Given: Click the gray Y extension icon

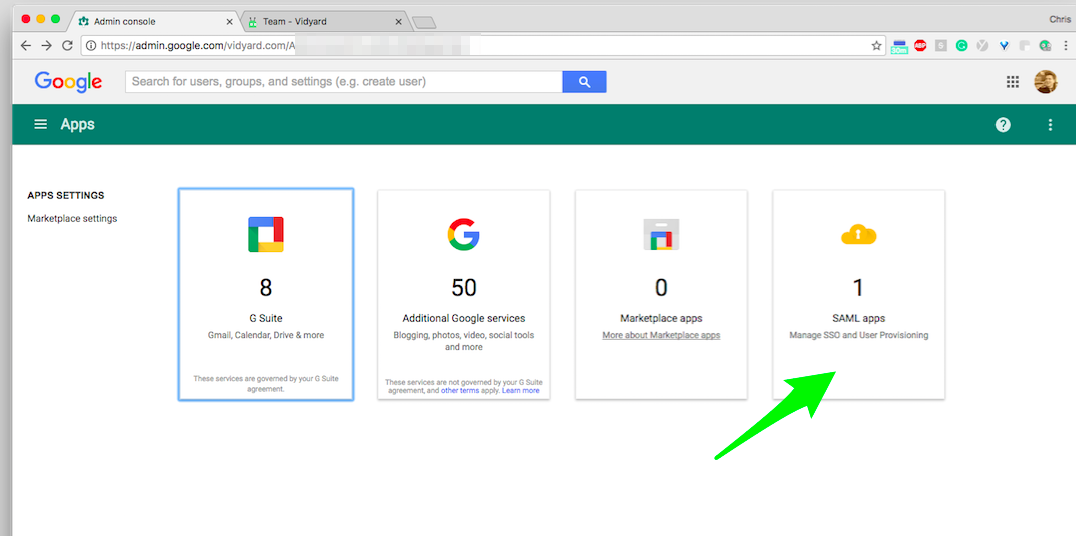Looking at the screenshot, I should coord(983,46).
